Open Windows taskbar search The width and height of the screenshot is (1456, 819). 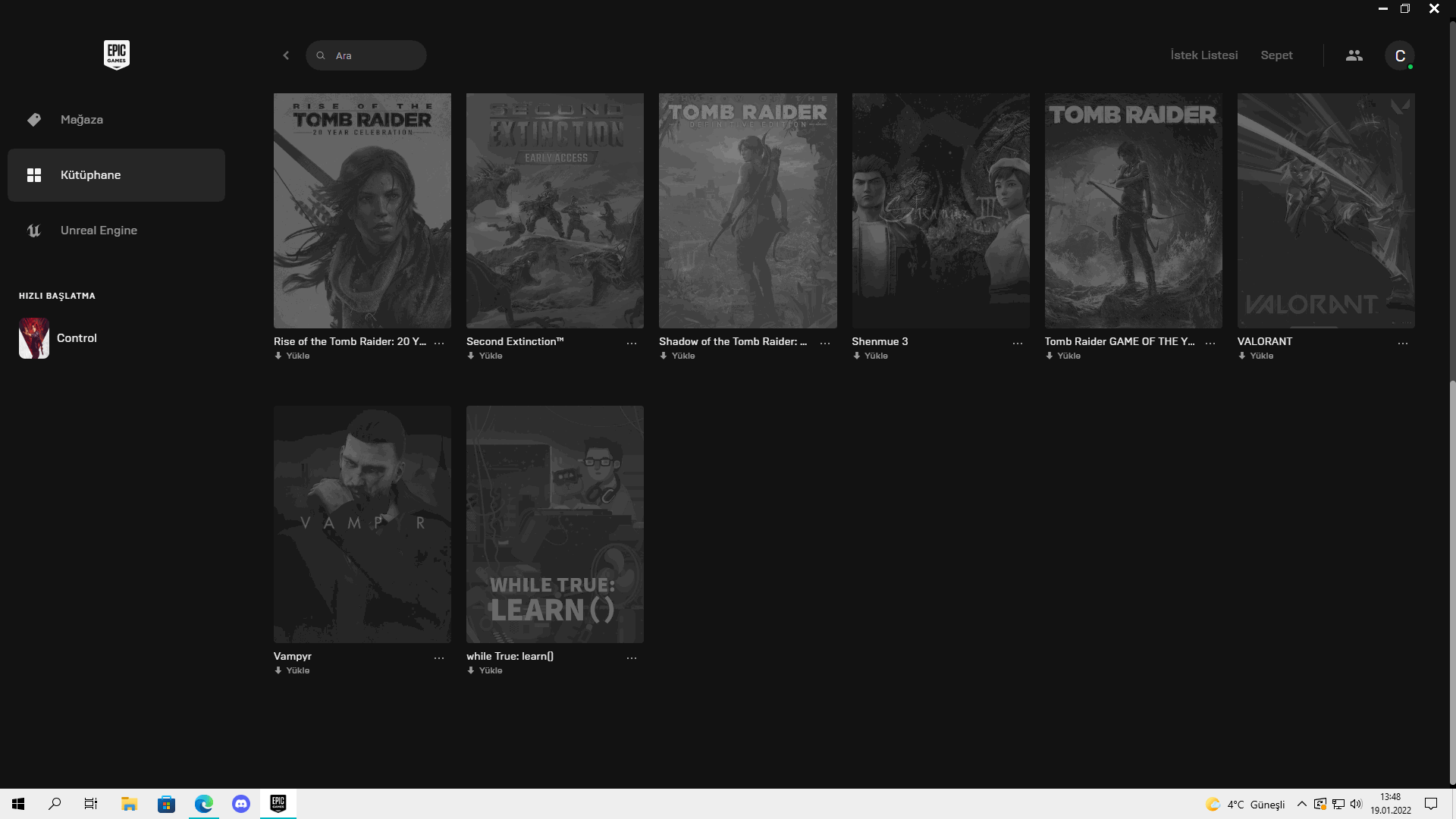click(55, 804)
